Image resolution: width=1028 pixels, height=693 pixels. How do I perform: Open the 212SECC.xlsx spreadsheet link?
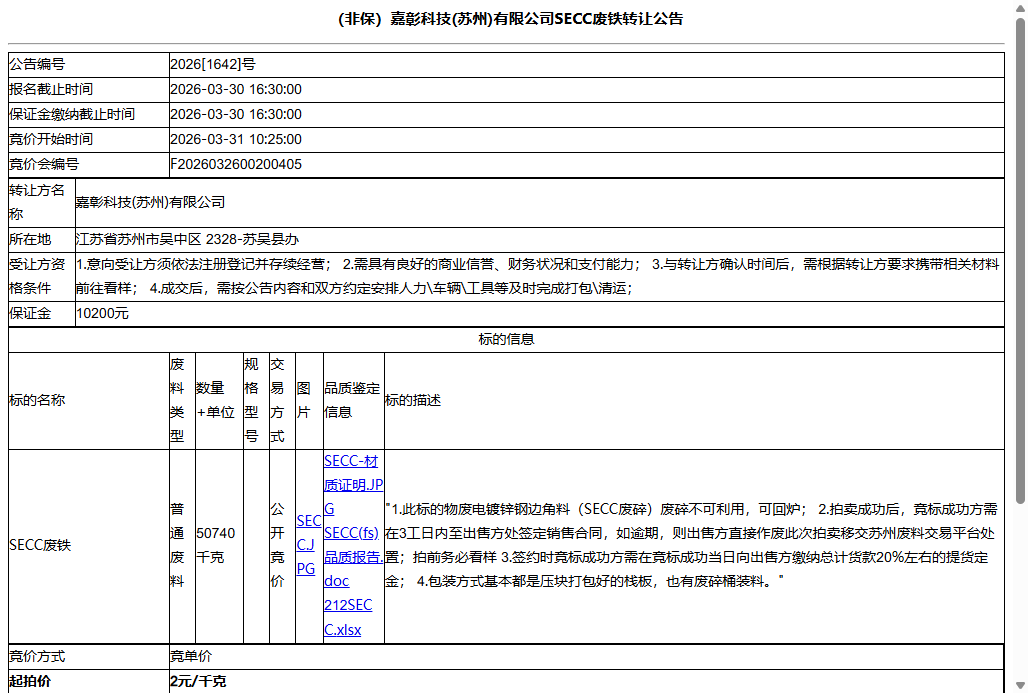point(346,616)
